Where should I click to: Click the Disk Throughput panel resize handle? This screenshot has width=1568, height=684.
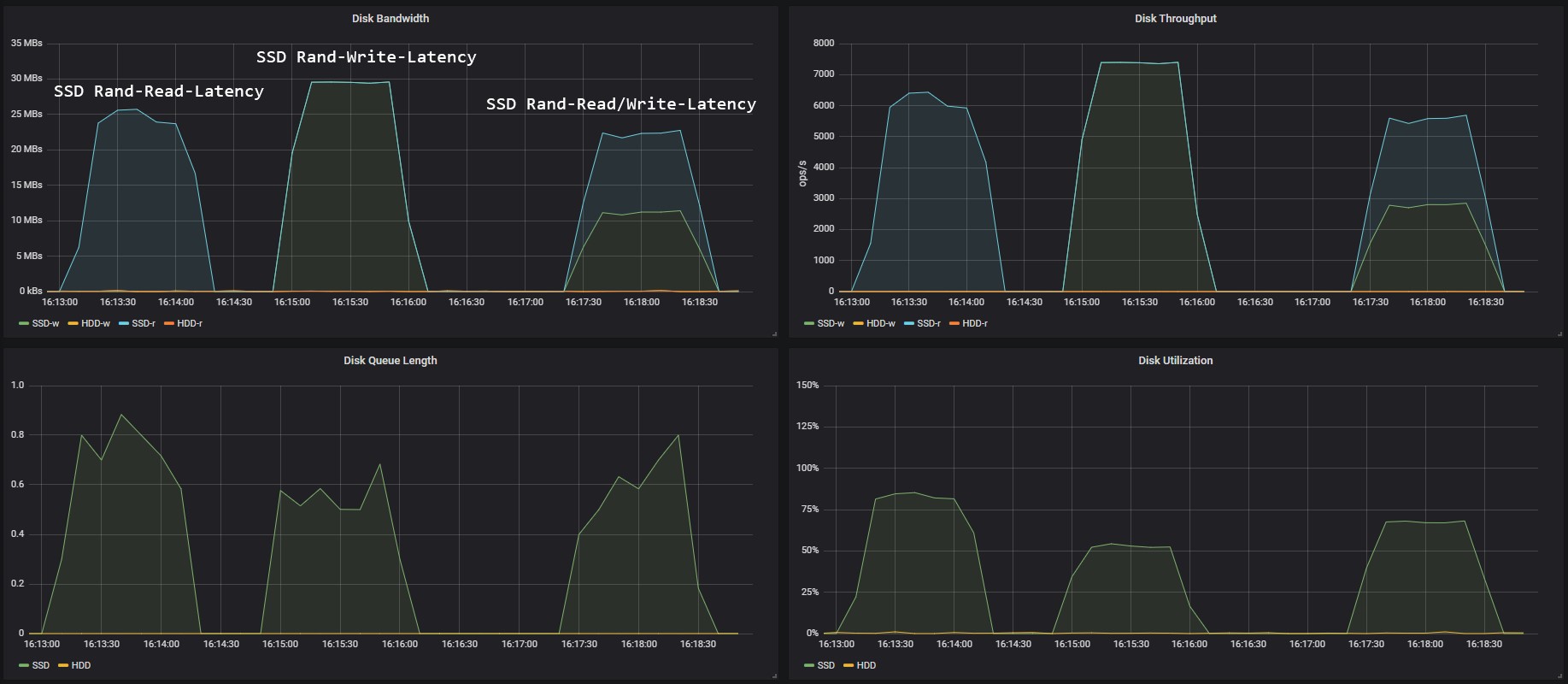click(1559, 333)
